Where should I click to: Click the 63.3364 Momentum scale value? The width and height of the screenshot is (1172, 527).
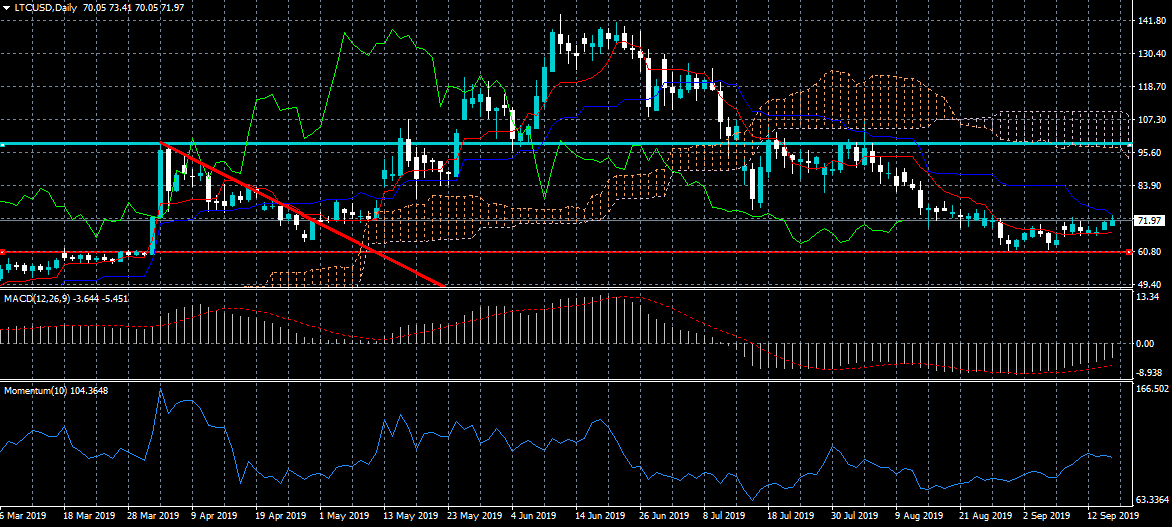(1152, 499)
